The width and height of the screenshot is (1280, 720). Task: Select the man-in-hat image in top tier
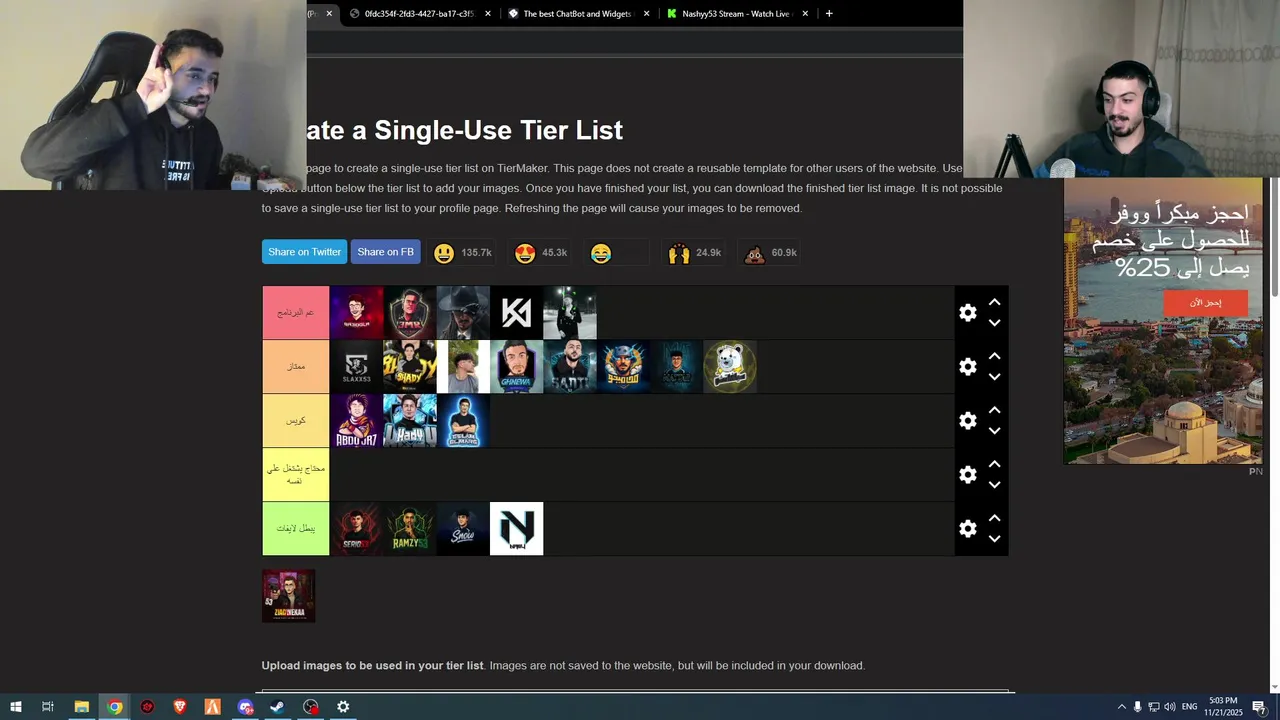(463, 313)
